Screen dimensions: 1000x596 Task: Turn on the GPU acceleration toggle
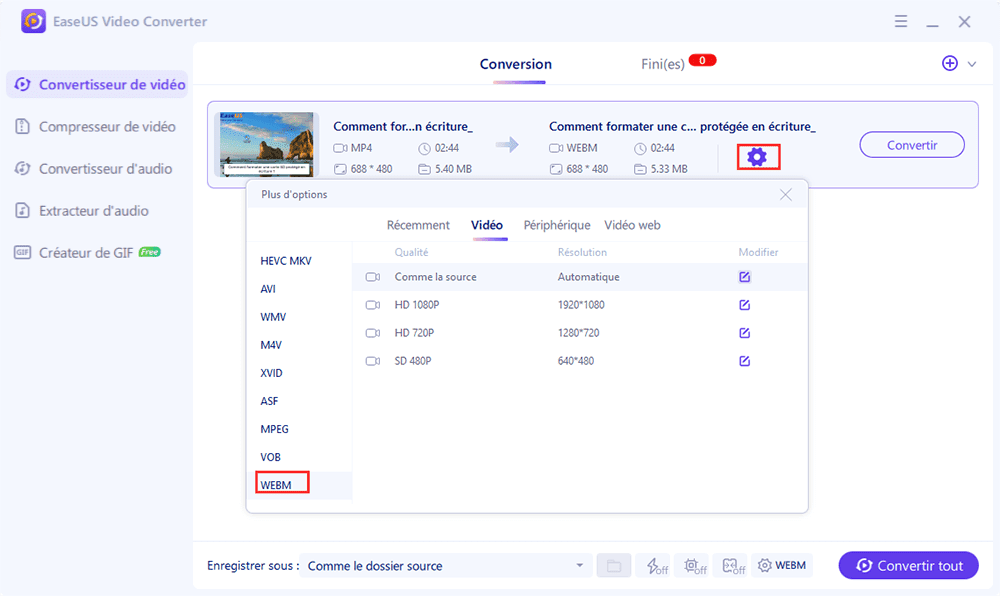(x=692, y=565)
